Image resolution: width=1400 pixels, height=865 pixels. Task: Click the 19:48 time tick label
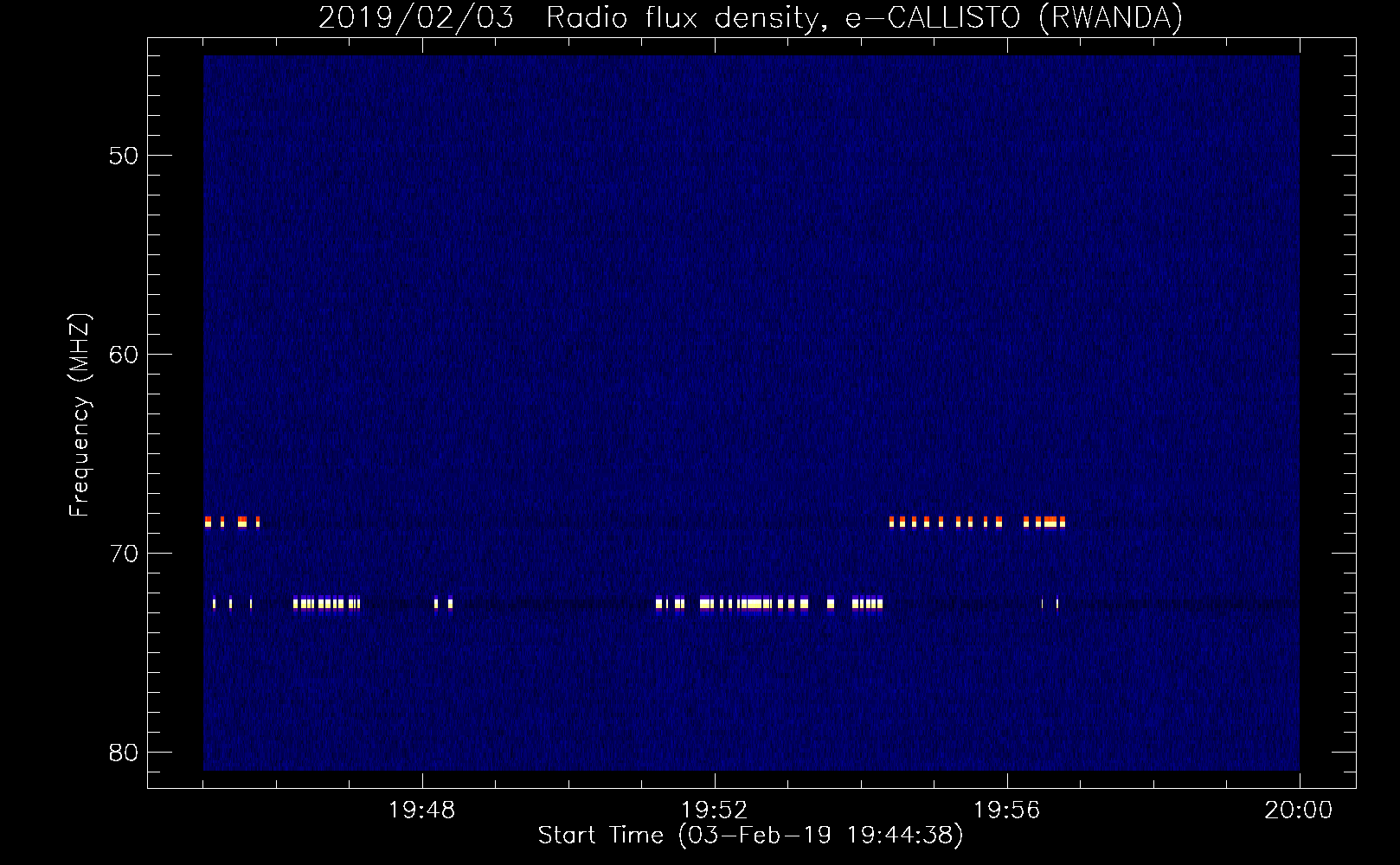pyautogui.click(x=422, y=810)
